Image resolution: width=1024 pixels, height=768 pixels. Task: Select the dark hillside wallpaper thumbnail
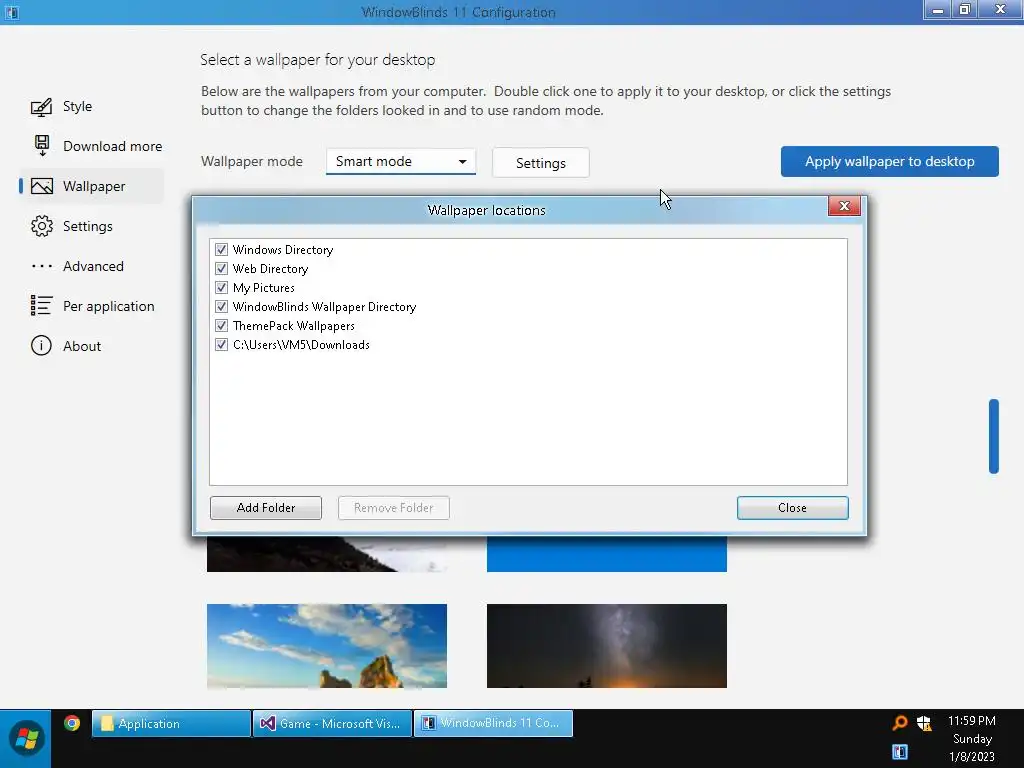327,554
